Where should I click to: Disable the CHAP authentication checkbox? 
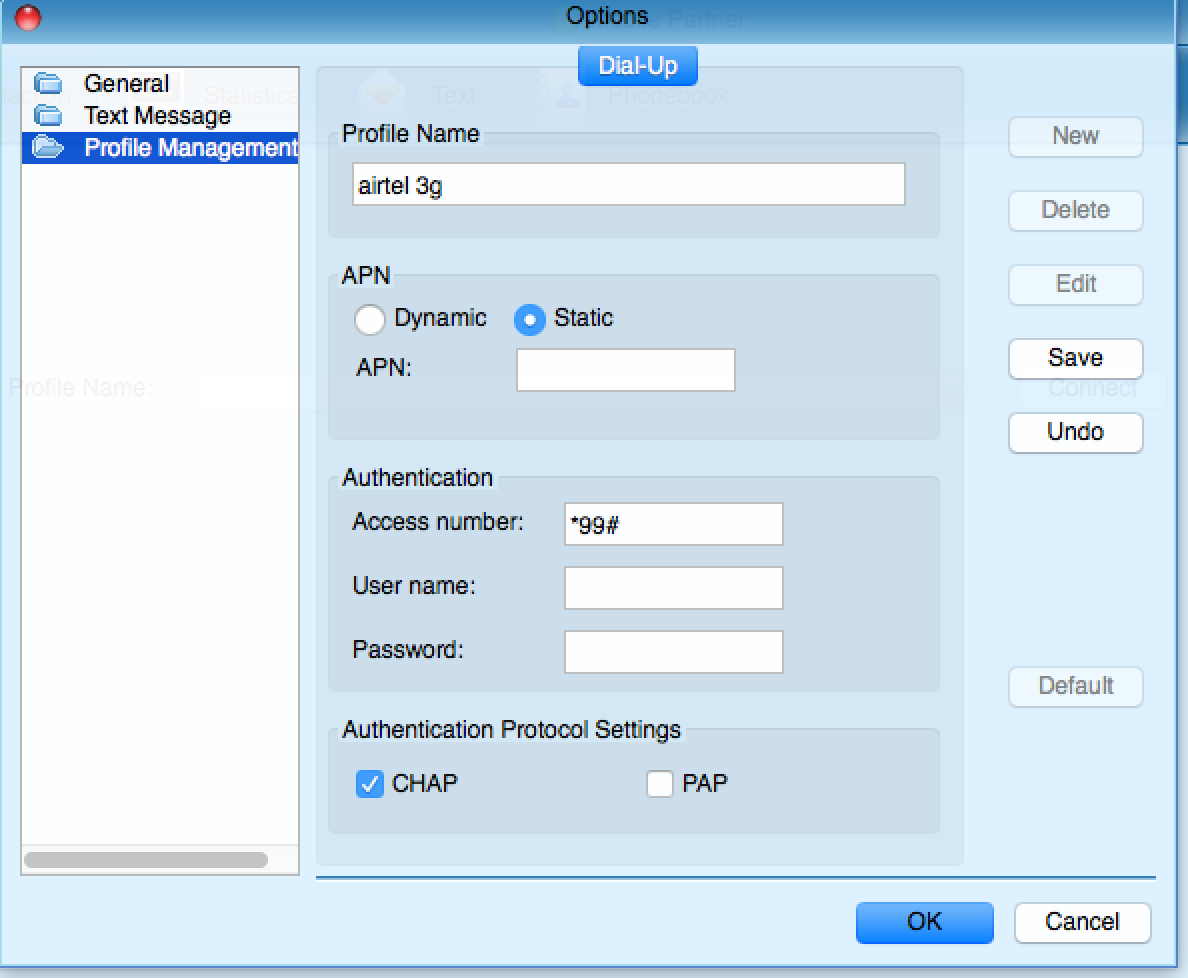point(369,785)
